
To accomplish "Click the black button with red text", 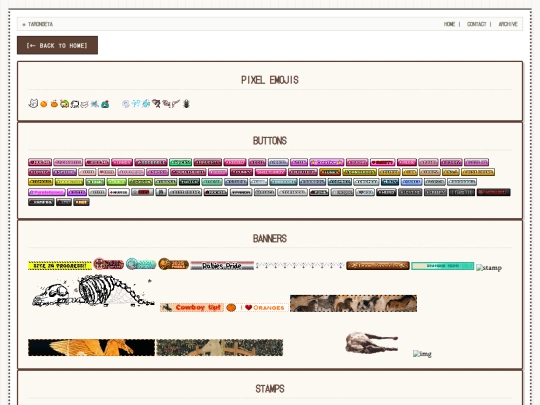I will [494, 192].
